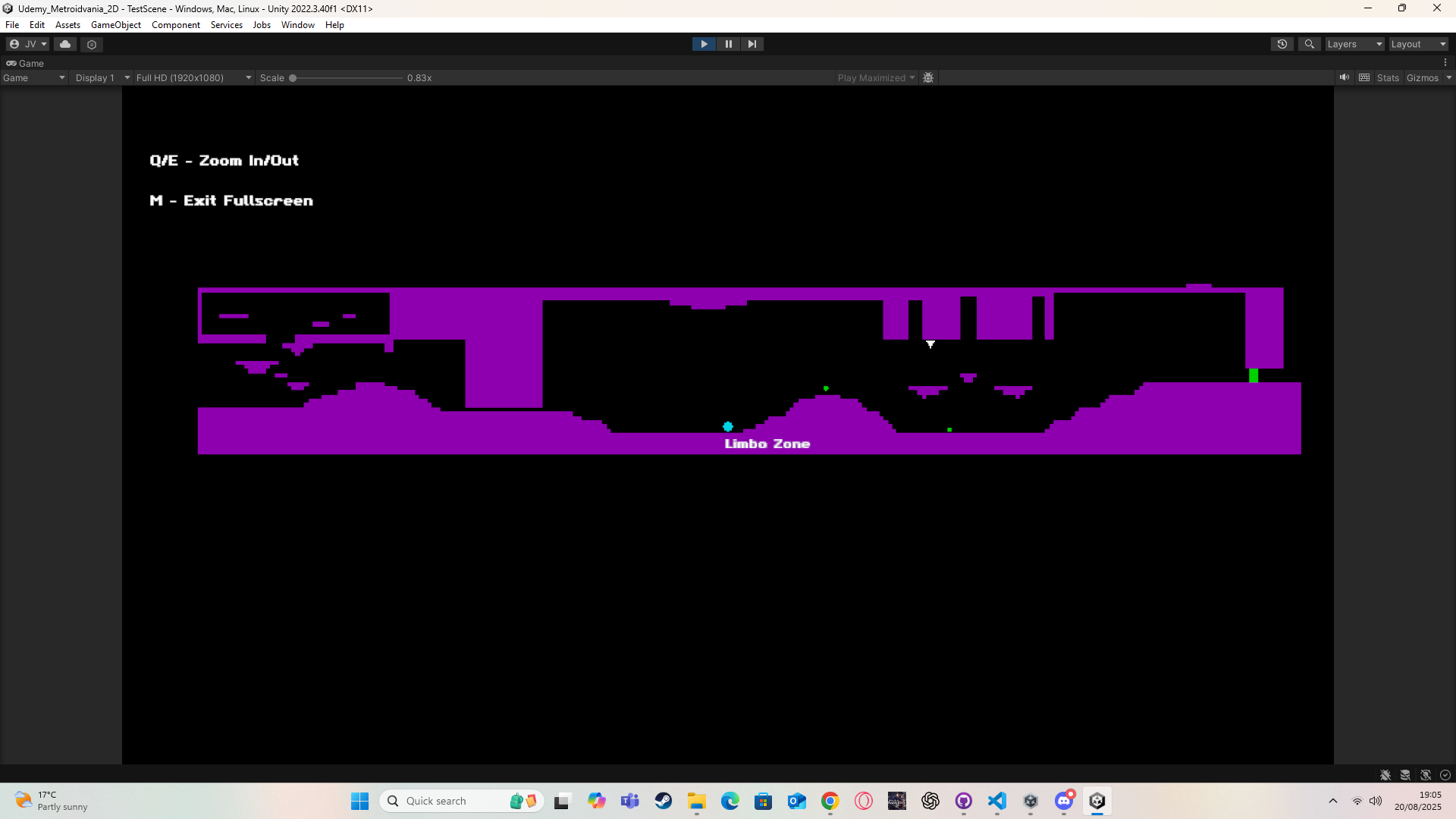Open Game view panel options menu

(x=1445, y=63)
